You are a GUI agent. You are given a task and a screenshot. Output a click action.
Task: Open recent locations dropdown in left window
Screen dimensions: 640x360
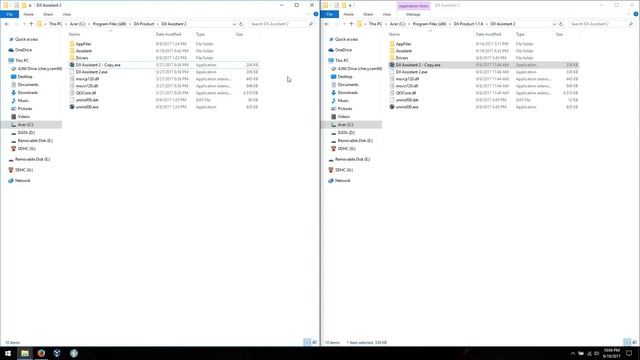pyautogui.click(x=24, y=24)
